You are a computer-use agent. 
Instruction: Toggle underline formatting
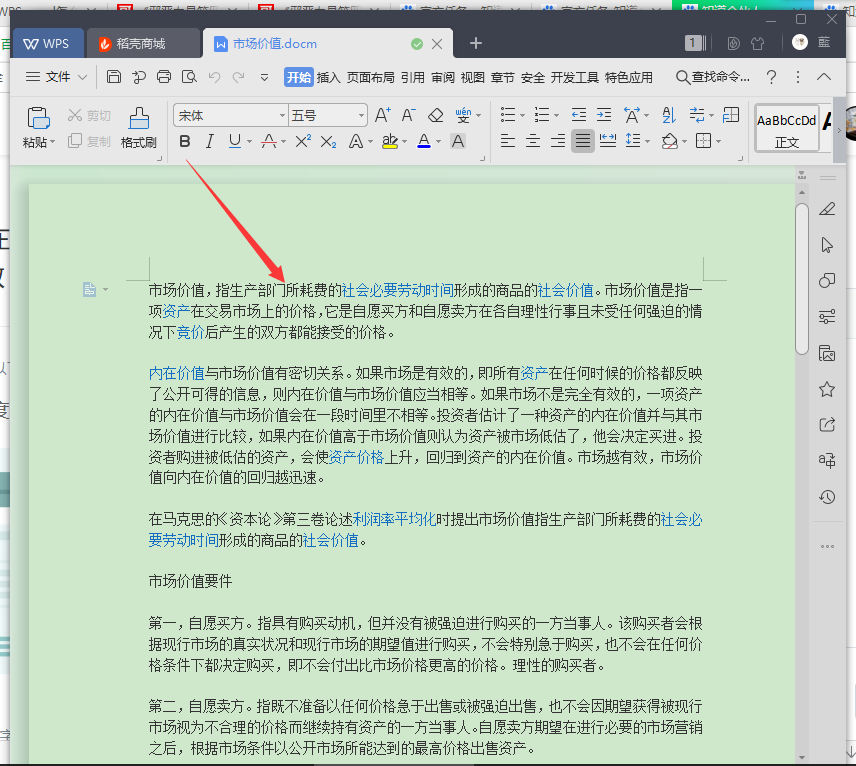point(235,141)
